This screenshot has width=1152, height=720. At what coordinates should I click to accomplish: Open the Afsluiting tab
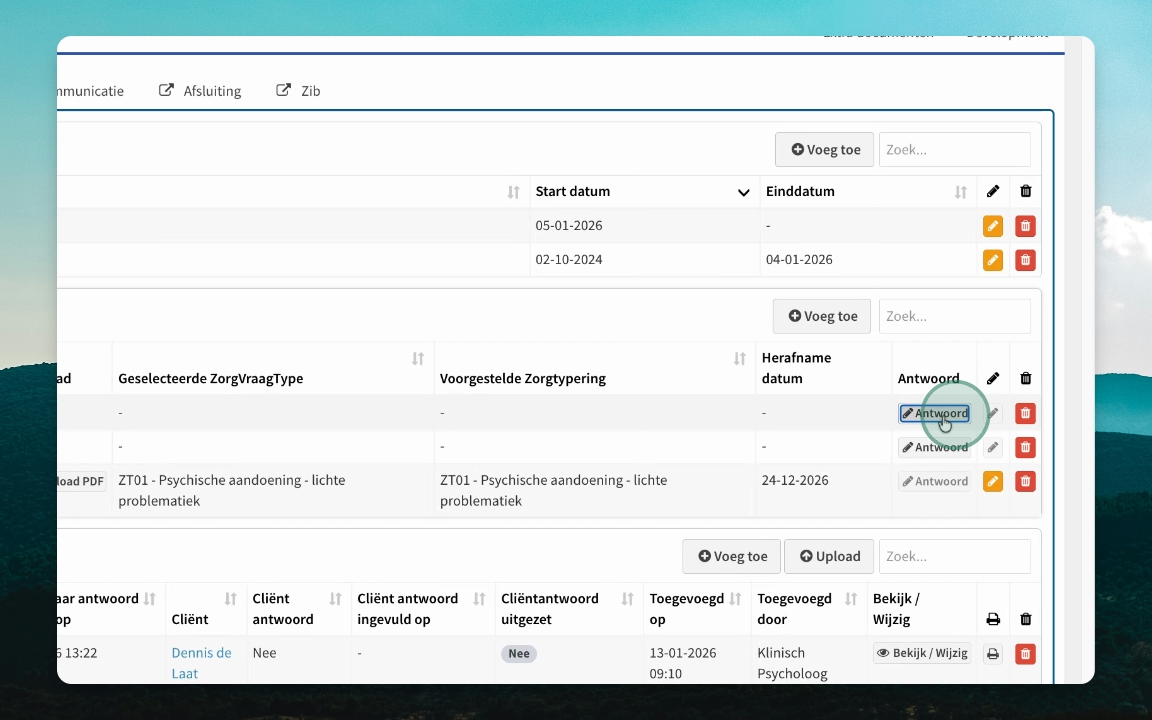coord(201,90)
